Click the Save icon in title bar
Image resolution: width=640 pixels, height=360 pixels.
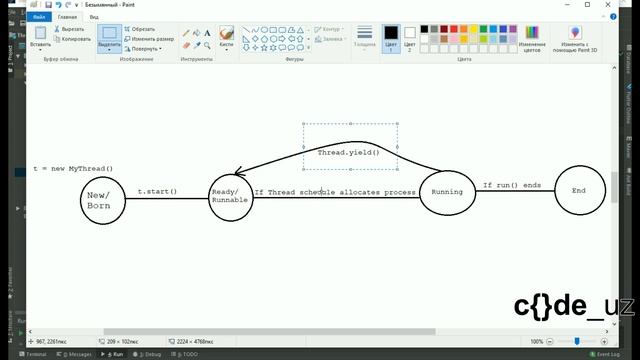(49, 5)
